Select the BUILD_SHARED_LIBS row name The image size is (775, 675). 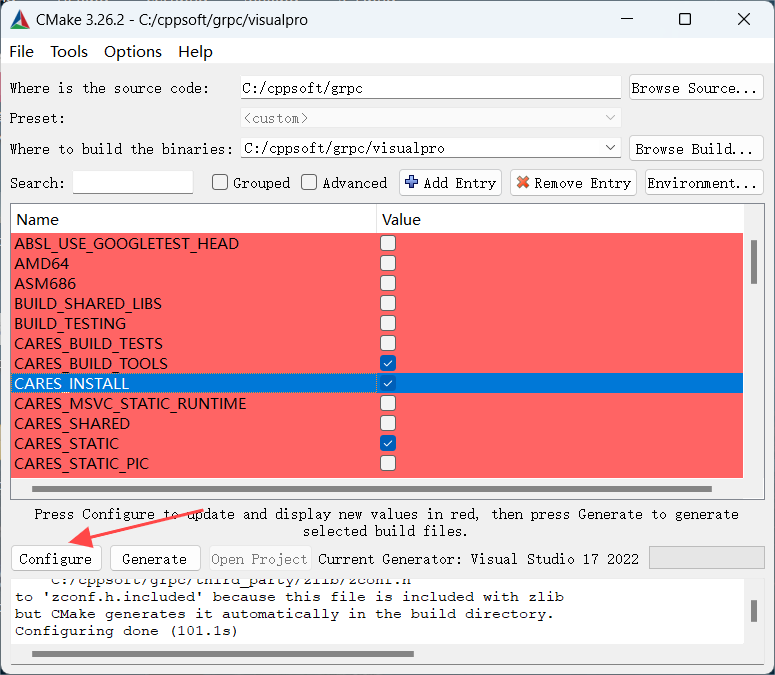[88, 303]
